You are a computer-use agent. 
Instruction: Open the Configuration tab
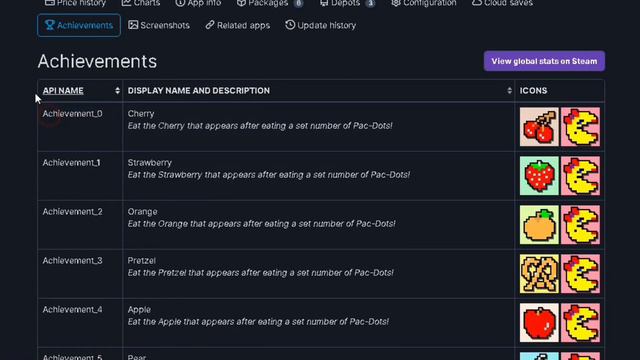pyautogui.click(x=424, y=3)
